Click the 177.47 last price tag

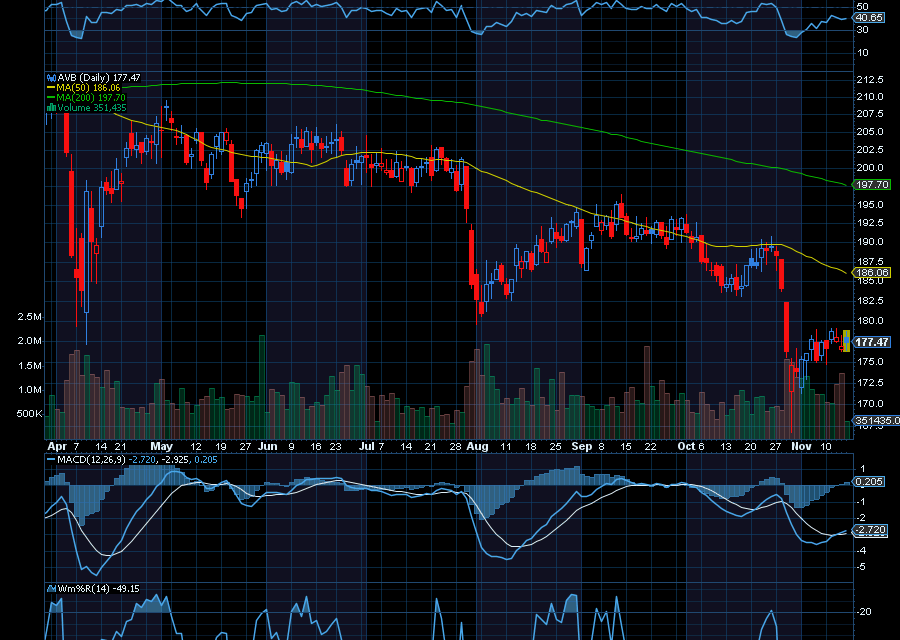click(870, 342)
